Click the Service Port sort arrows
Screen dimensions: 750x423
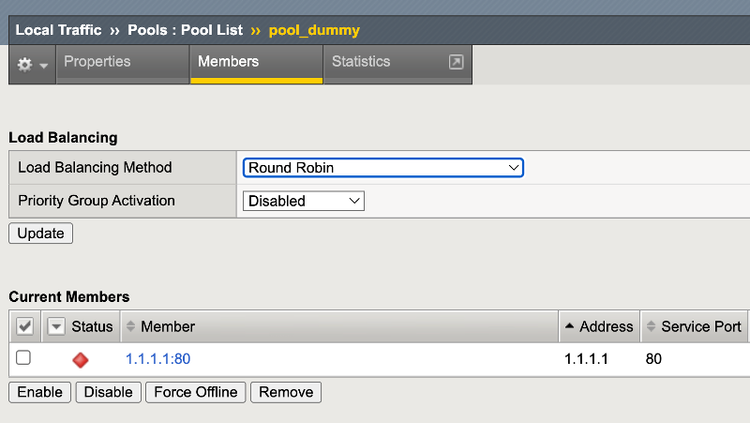point(651,327)
